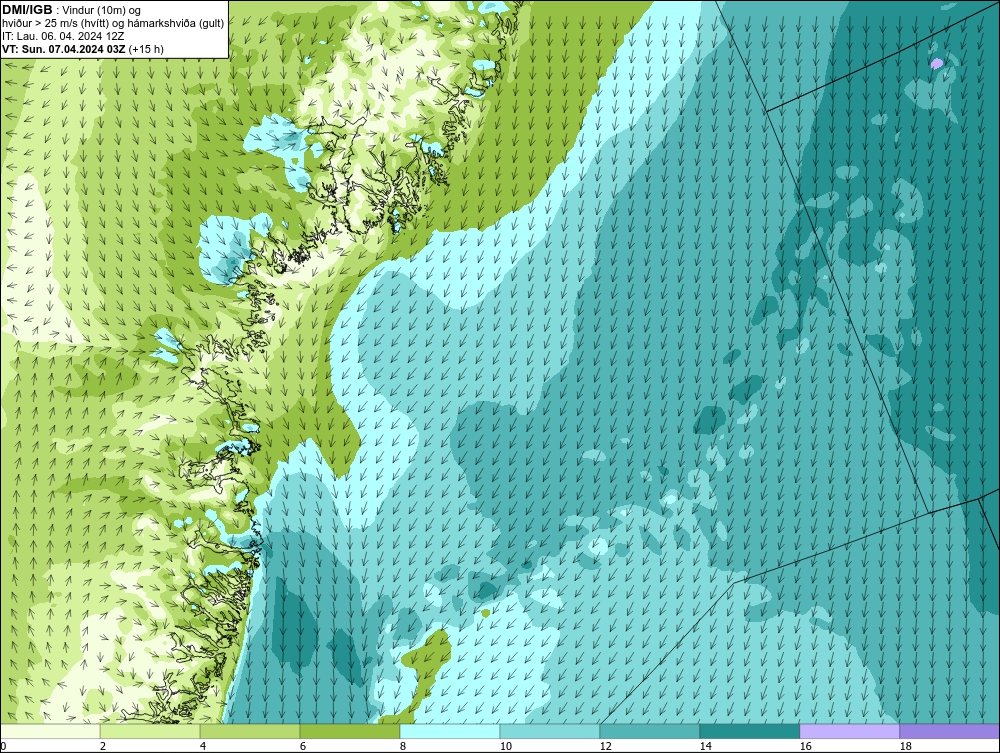Click the 0-2 m/s palest legend swatch
The image size is (1000, 753).
point(50,731)
